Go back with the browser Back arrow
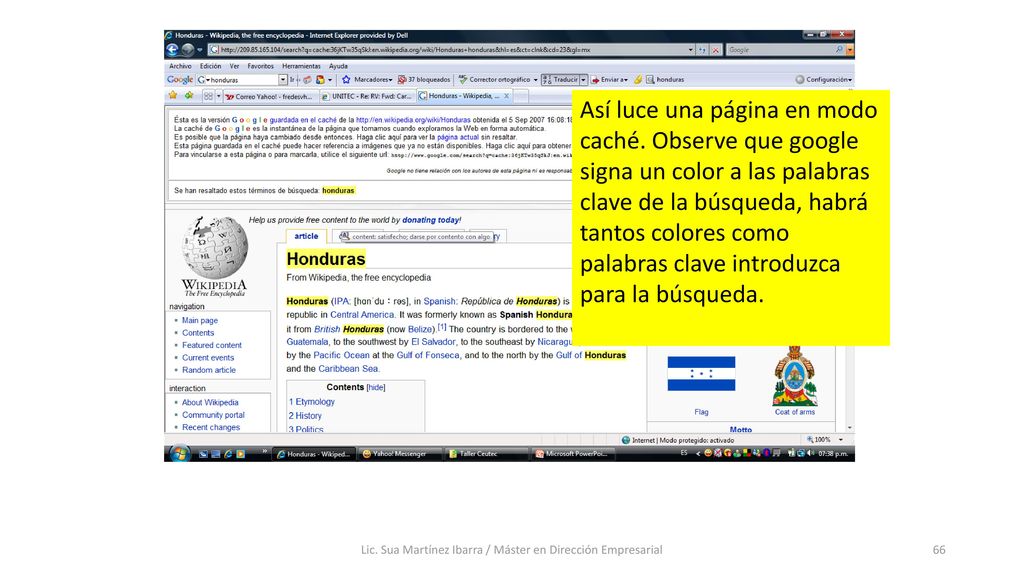 coord(172,50)
